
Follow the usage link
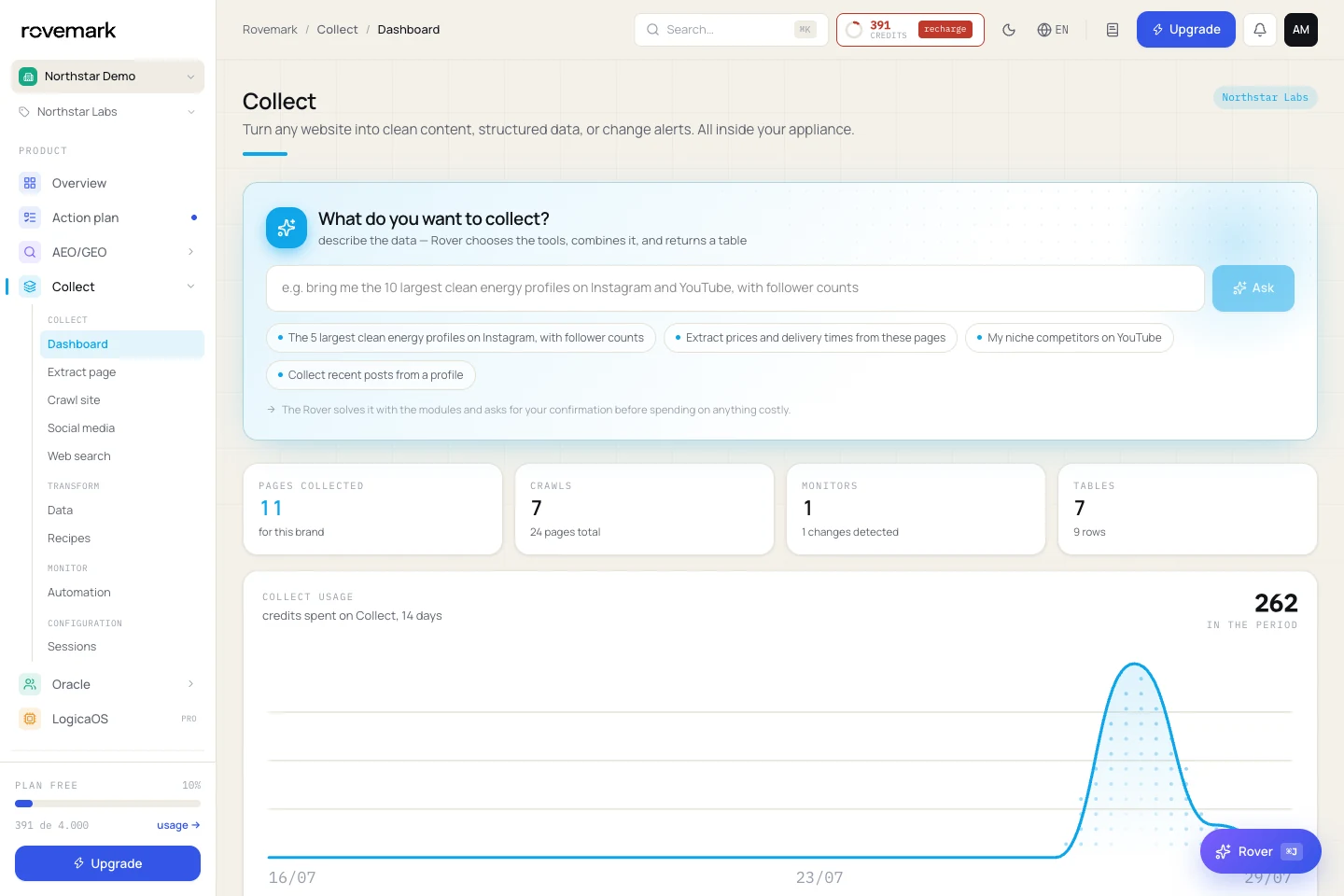178,825
